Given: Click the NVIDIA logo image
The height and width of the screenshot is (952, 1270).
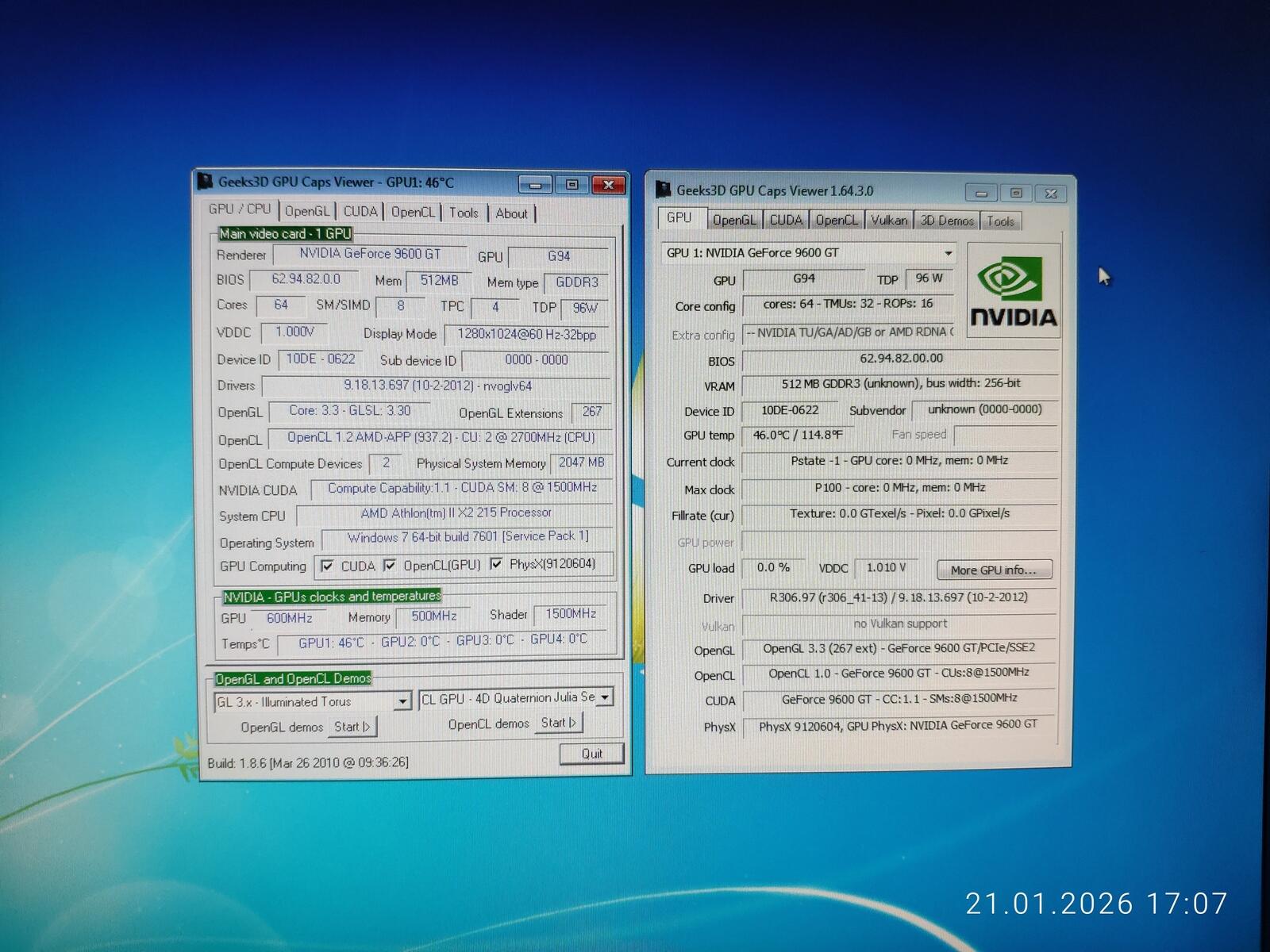Looking at the screenshot, I should coord(1013,291).
